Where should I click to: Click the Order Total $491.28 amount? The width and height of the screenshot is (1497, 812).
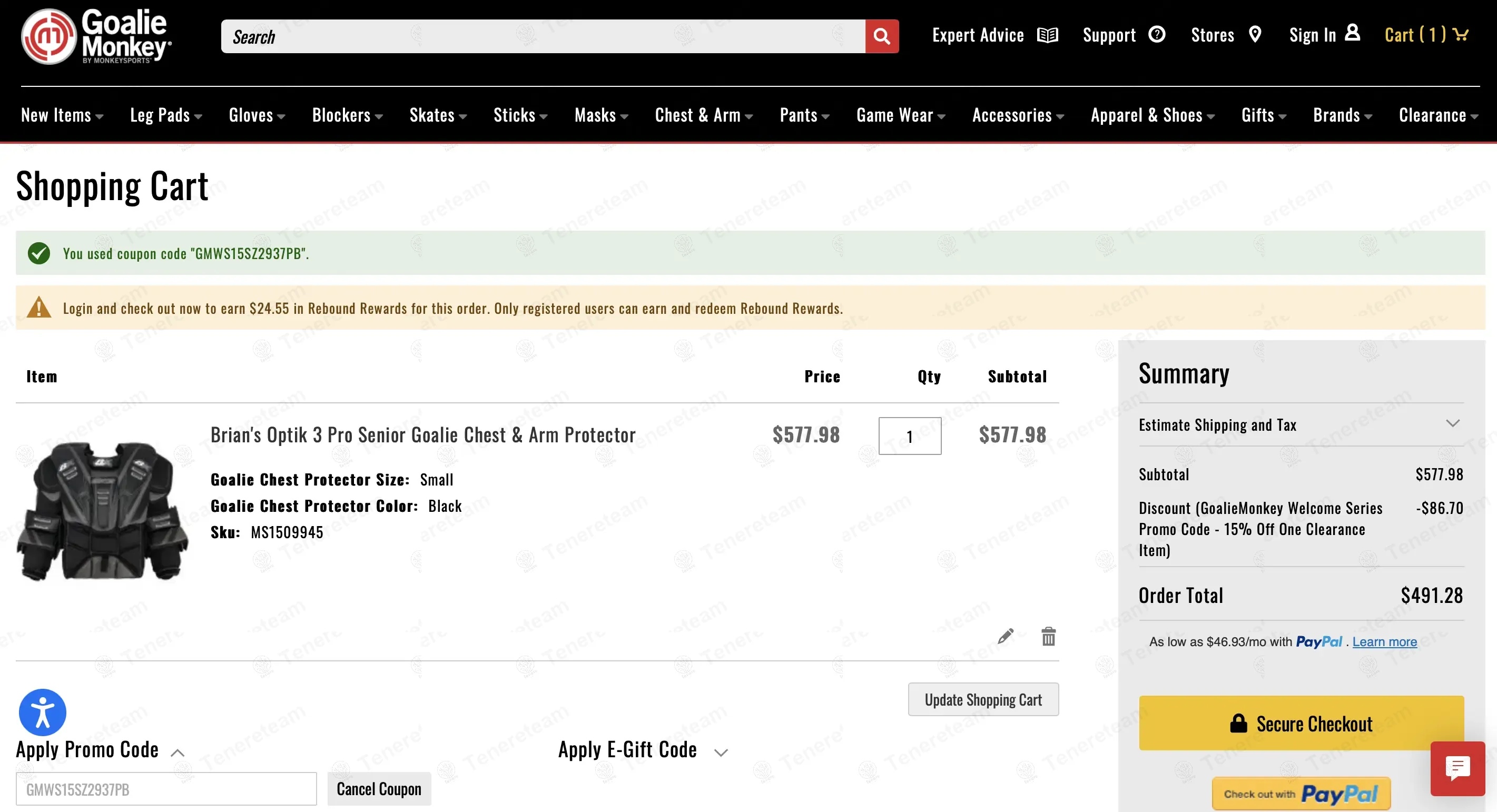[x=1431, y=595]
